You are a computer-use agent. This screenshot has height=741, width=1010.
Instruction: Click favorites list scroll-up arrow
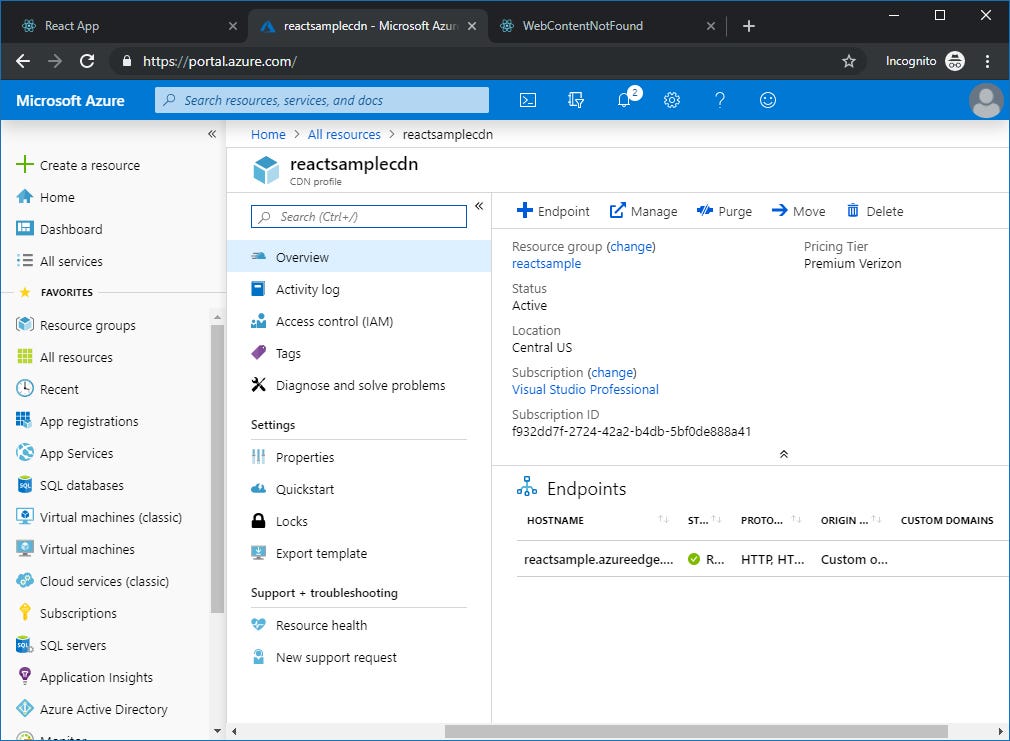pos(217,317)
